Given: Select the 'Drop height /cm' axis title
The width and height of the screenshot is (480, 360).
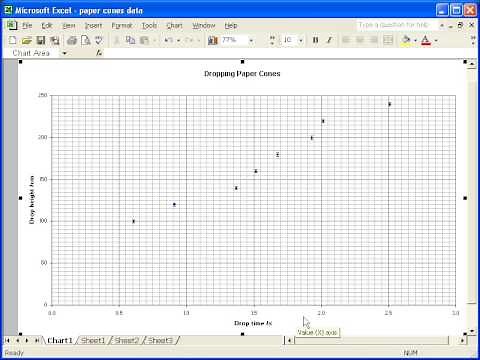Looking at the screenshot, I should [32, 200].
